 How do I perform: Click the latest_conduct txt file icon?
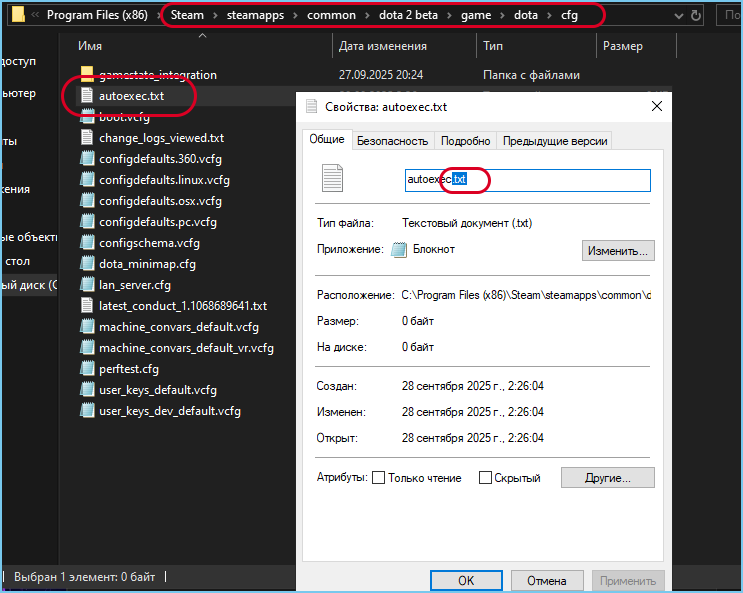tap(87, 305)
